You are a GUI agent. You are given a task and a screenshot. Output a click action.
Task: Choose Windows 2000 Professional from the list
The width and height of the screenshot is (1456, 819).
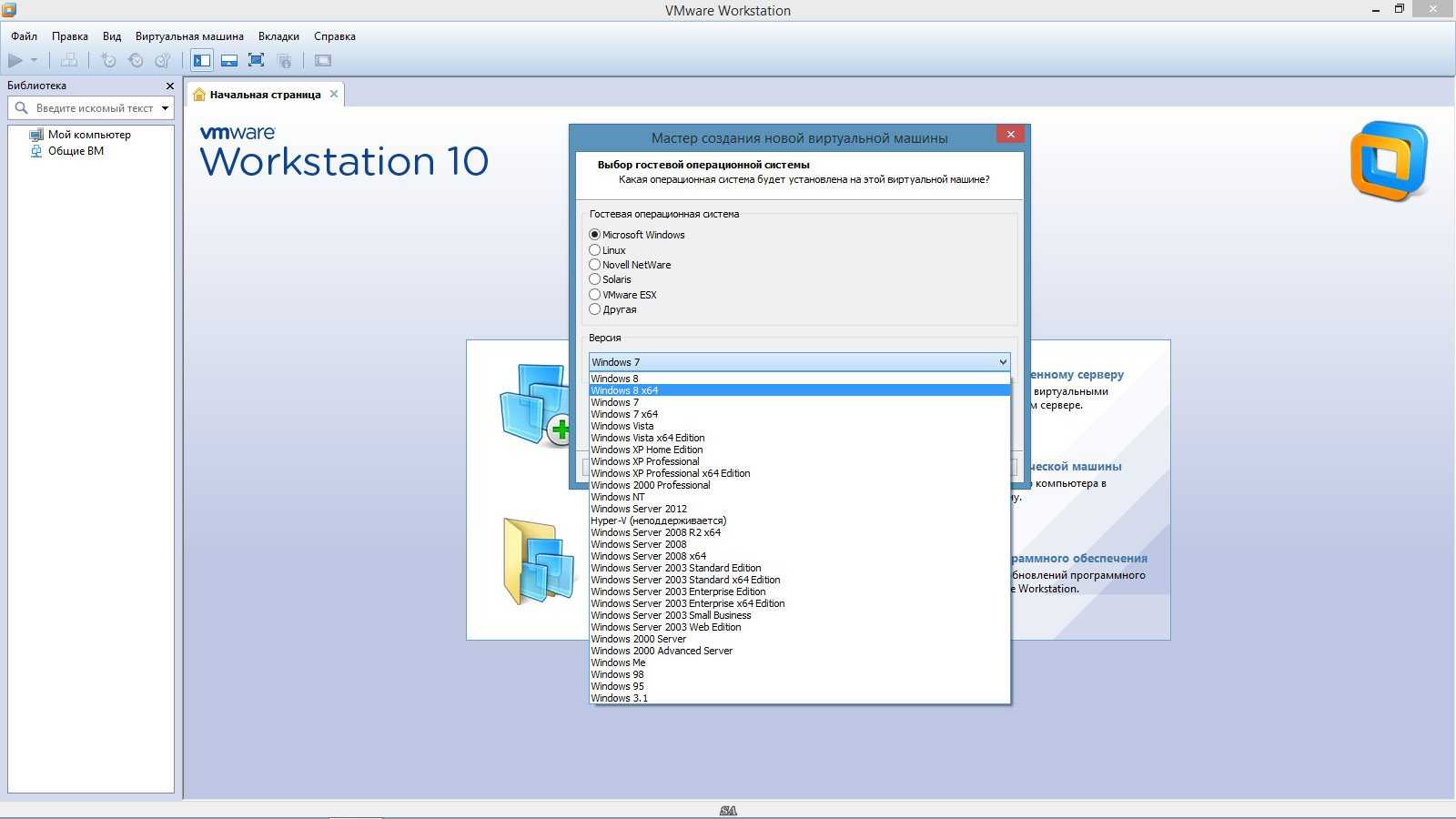tap(799, 485)
